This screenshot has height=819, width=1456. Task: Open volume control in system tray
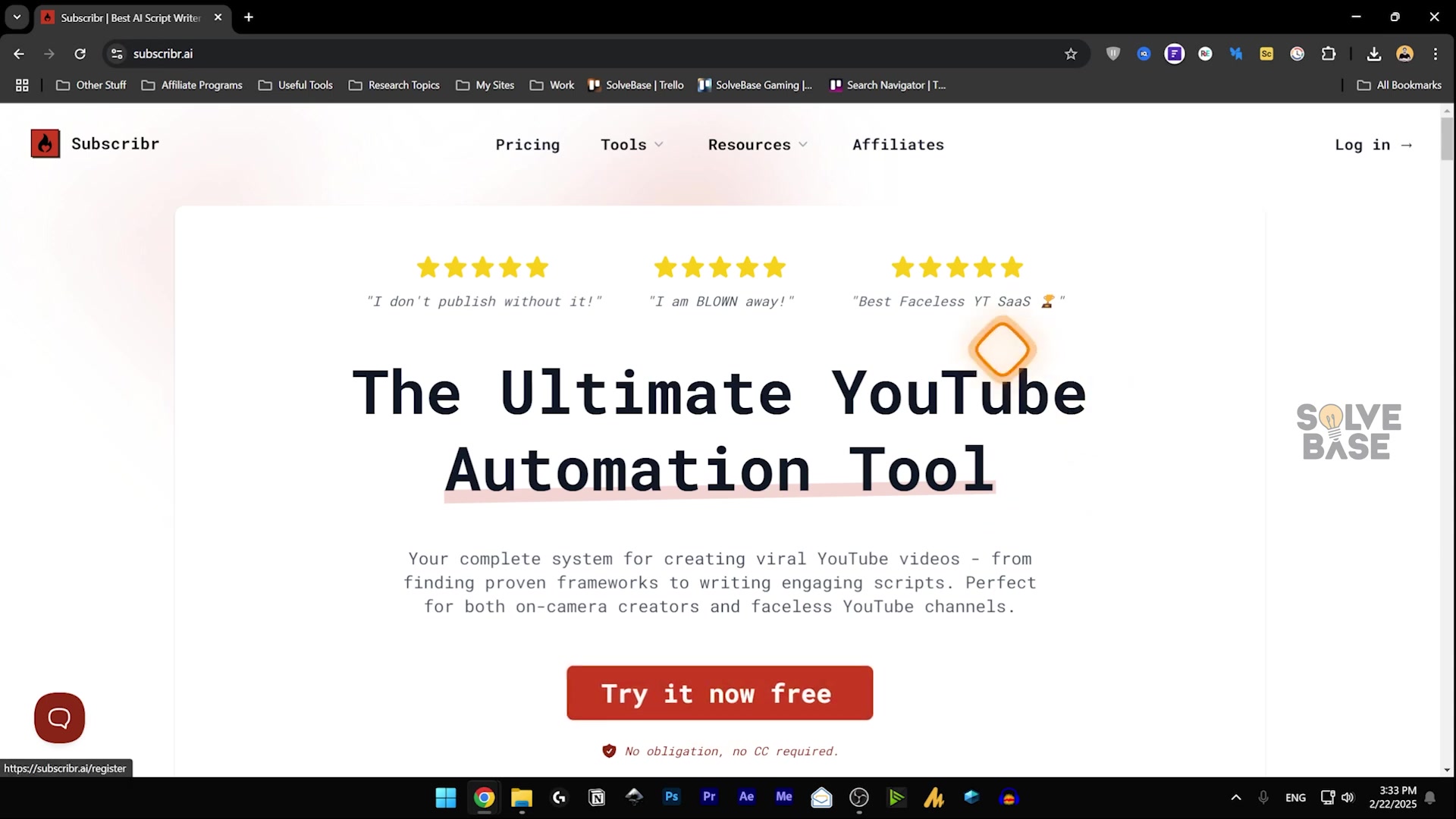point(1348,797)
